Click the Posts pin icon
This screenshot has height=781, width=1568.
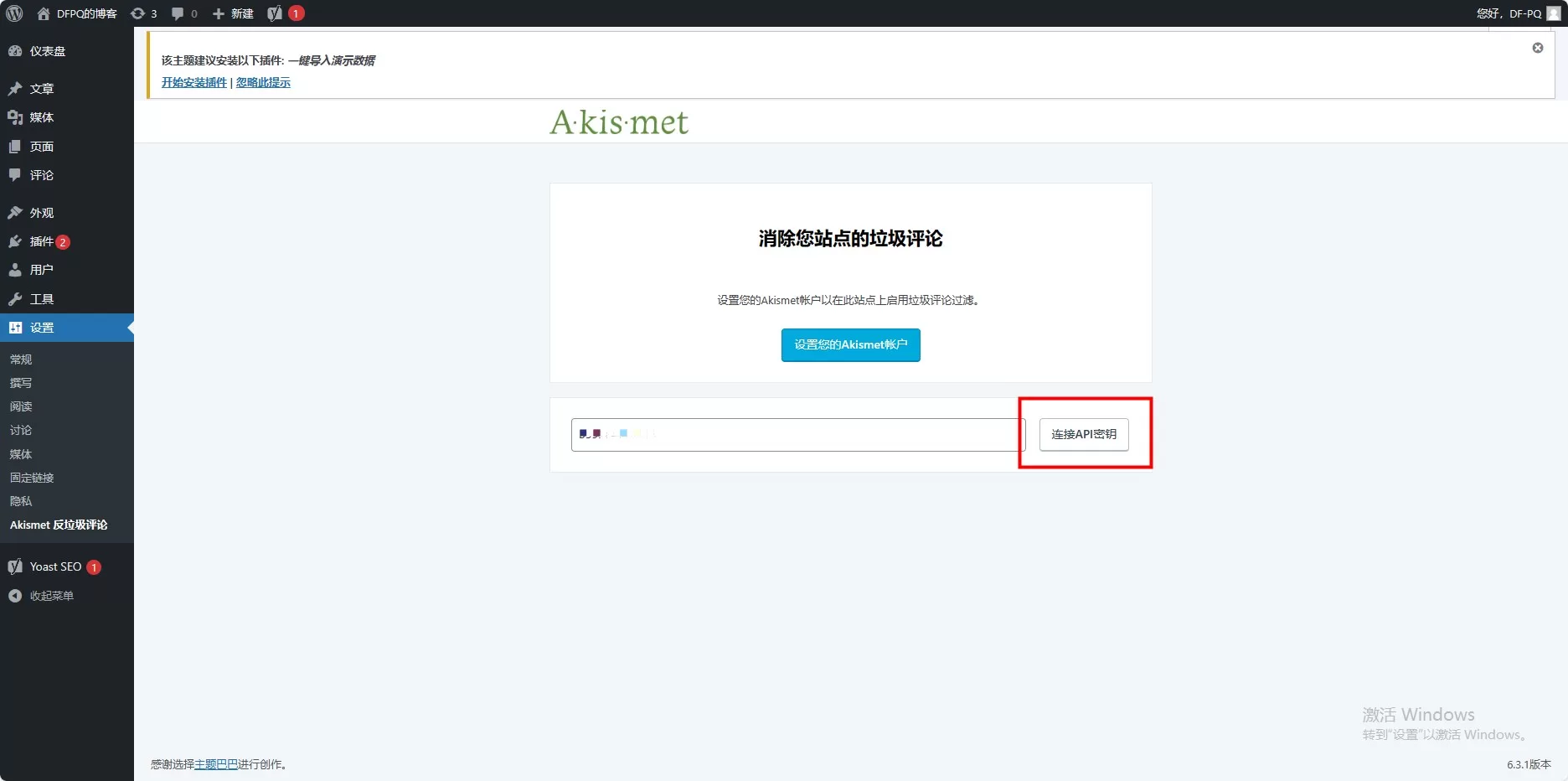[x=15, y=89]
